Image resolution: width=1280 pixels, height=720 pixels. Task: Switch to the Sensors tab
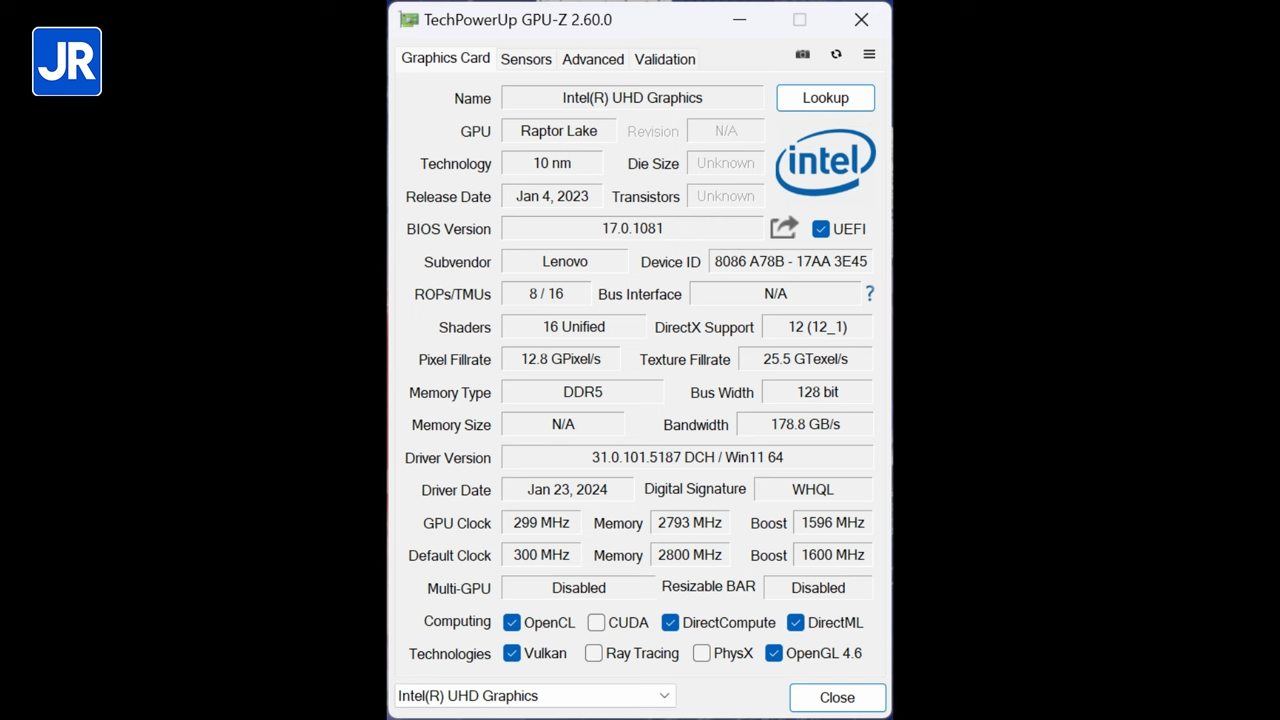click(x=526, y=59)
